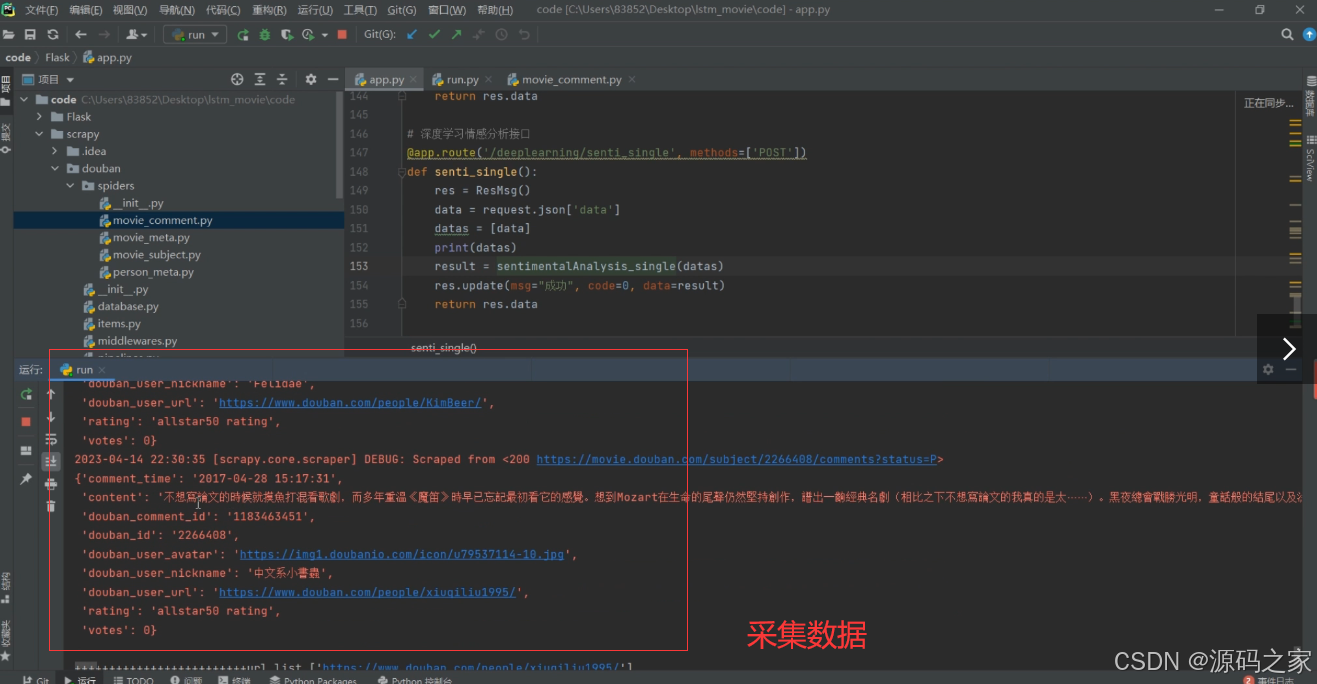
Task: Toggle scroll to end in run console
Action: (x=51, y=461)
